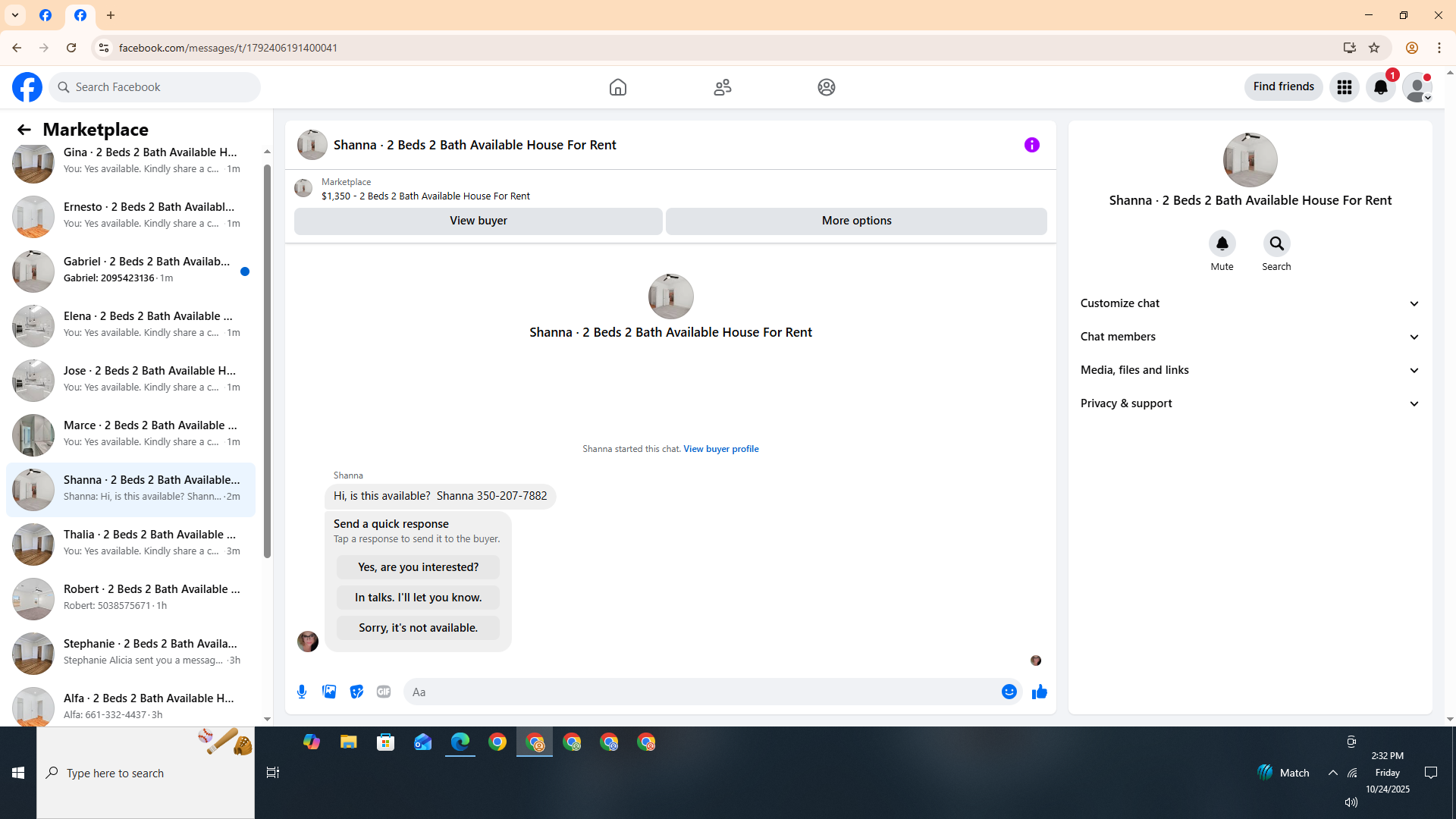Go back using Marketplace back arrow

(x=24, y=130)
